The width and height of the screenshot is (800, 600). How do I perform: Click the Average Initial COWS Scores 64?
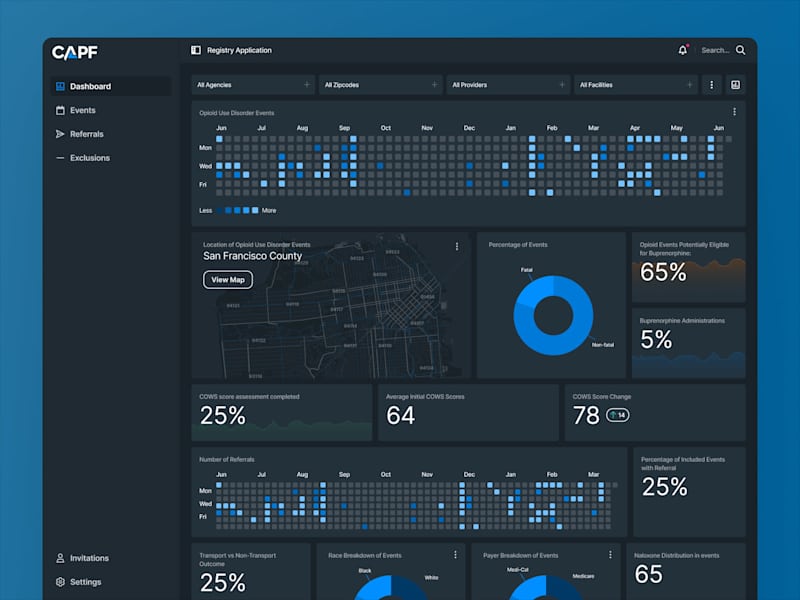[401, 415]
